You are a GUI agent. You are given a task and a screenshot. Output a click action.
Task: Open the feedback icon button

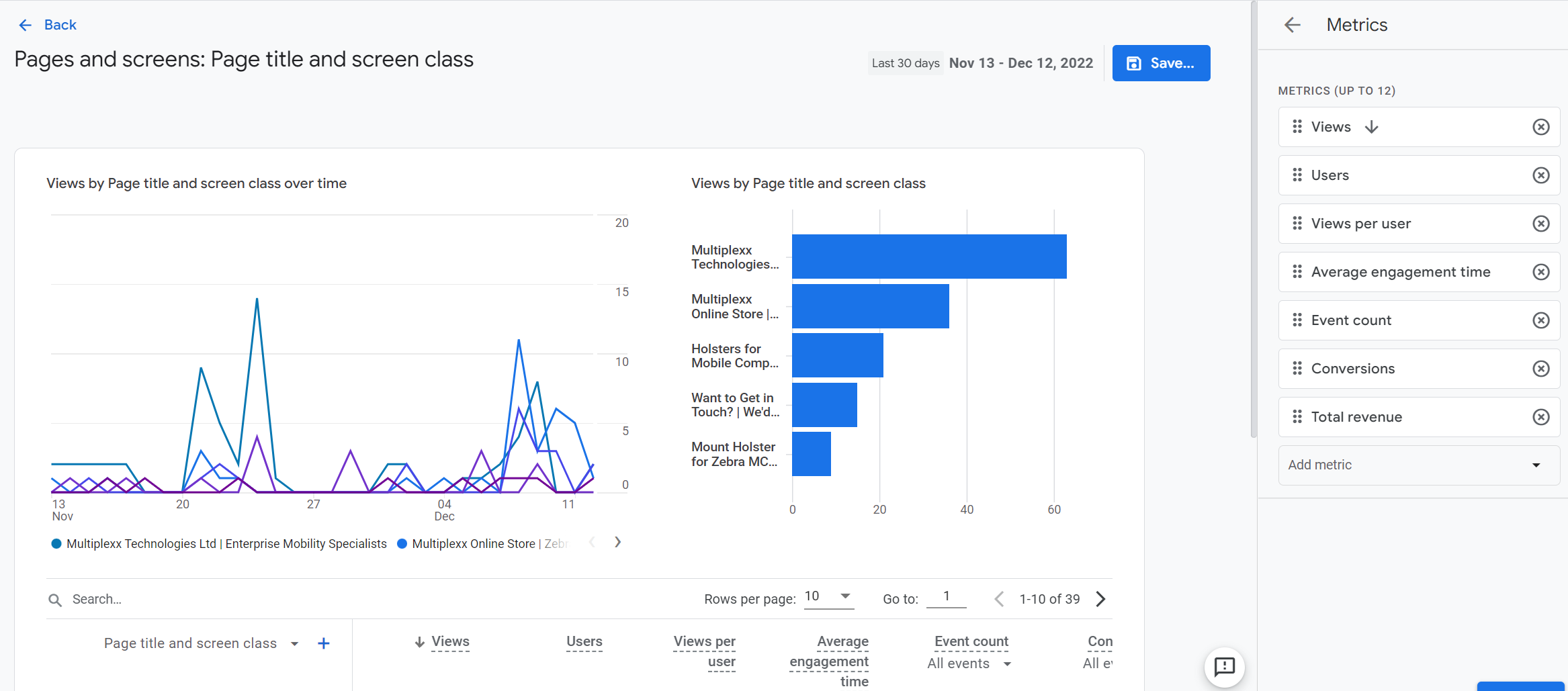point(1224,667)
